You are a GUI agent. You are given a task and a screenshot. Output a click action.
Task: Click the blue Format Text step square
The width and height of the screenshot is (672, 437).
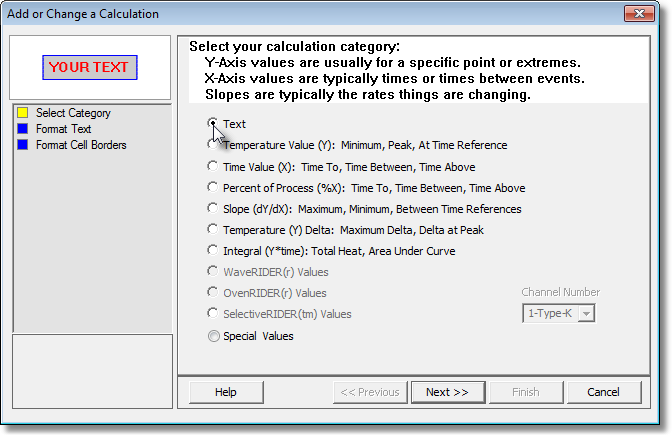pos(23,129)
